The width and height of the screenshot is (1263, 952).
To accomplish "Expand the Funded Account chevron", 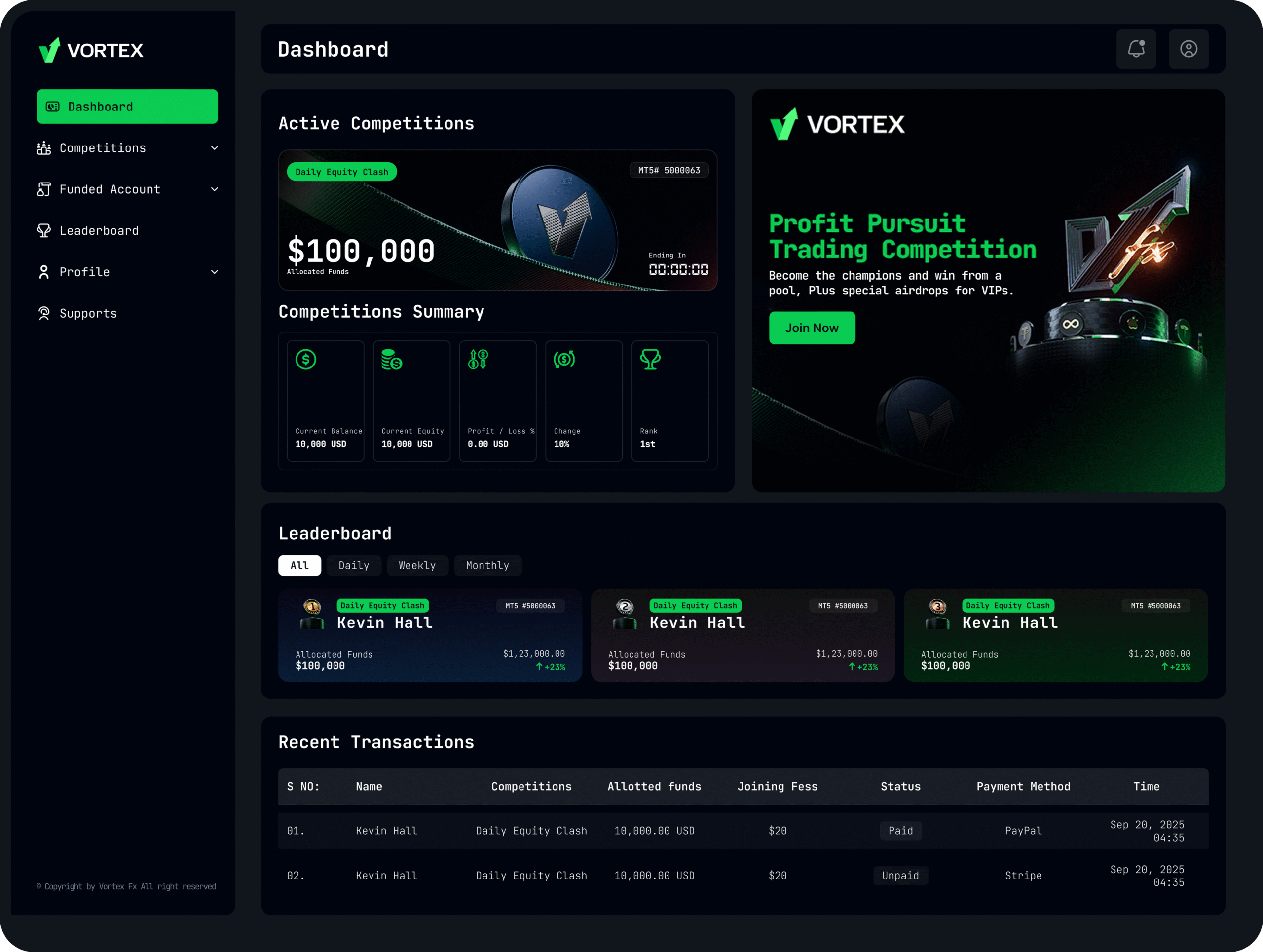I will [215, 189].
